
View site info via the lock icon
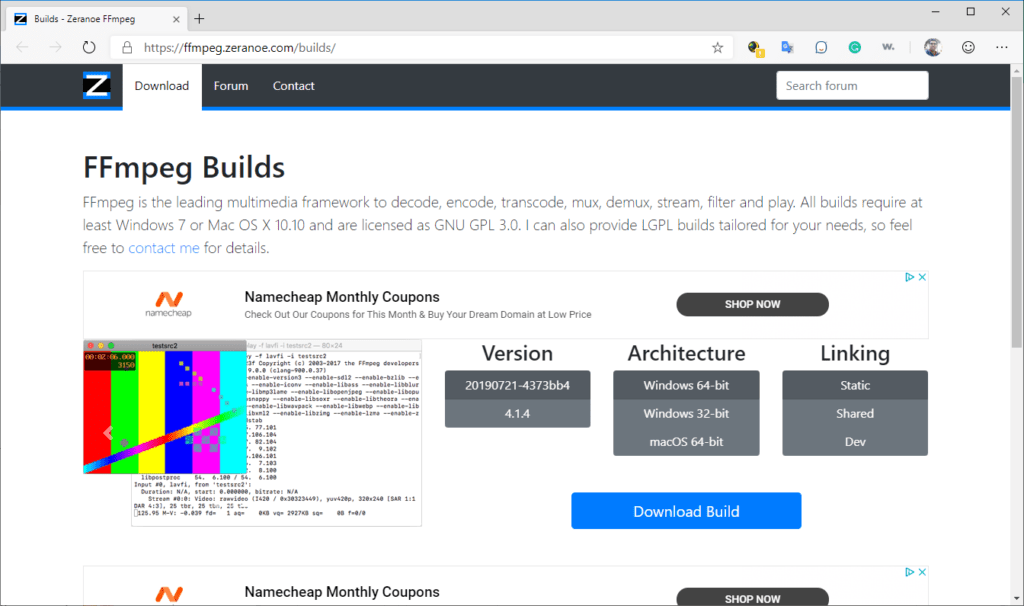[127, 47]
